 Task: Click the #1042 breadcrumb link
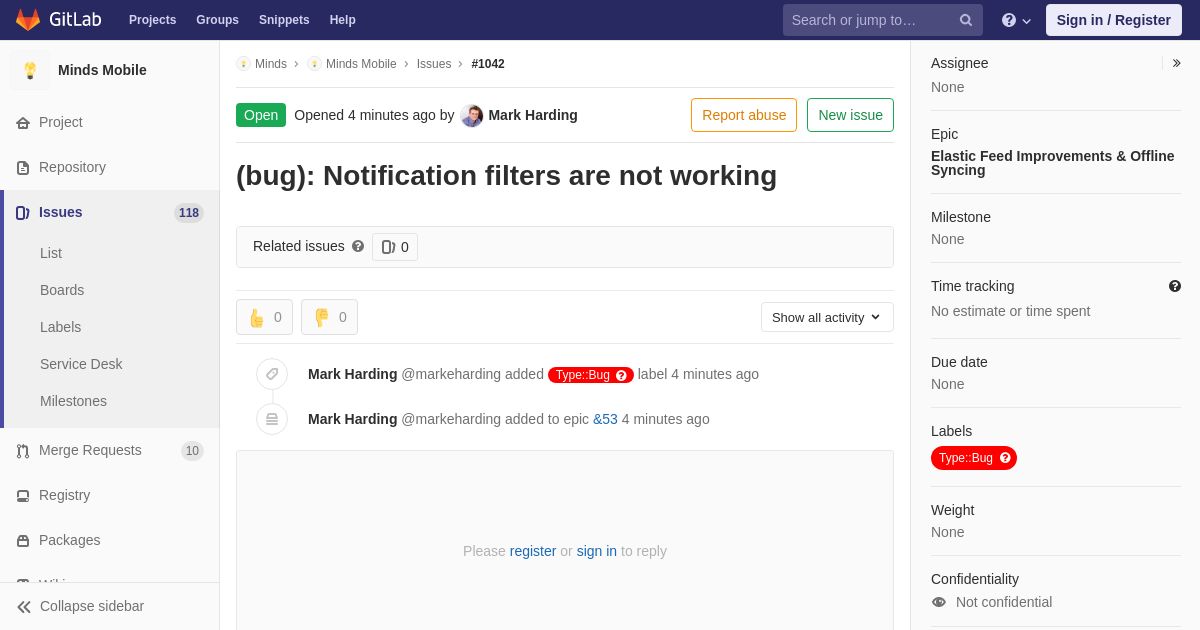coord(488,64)
